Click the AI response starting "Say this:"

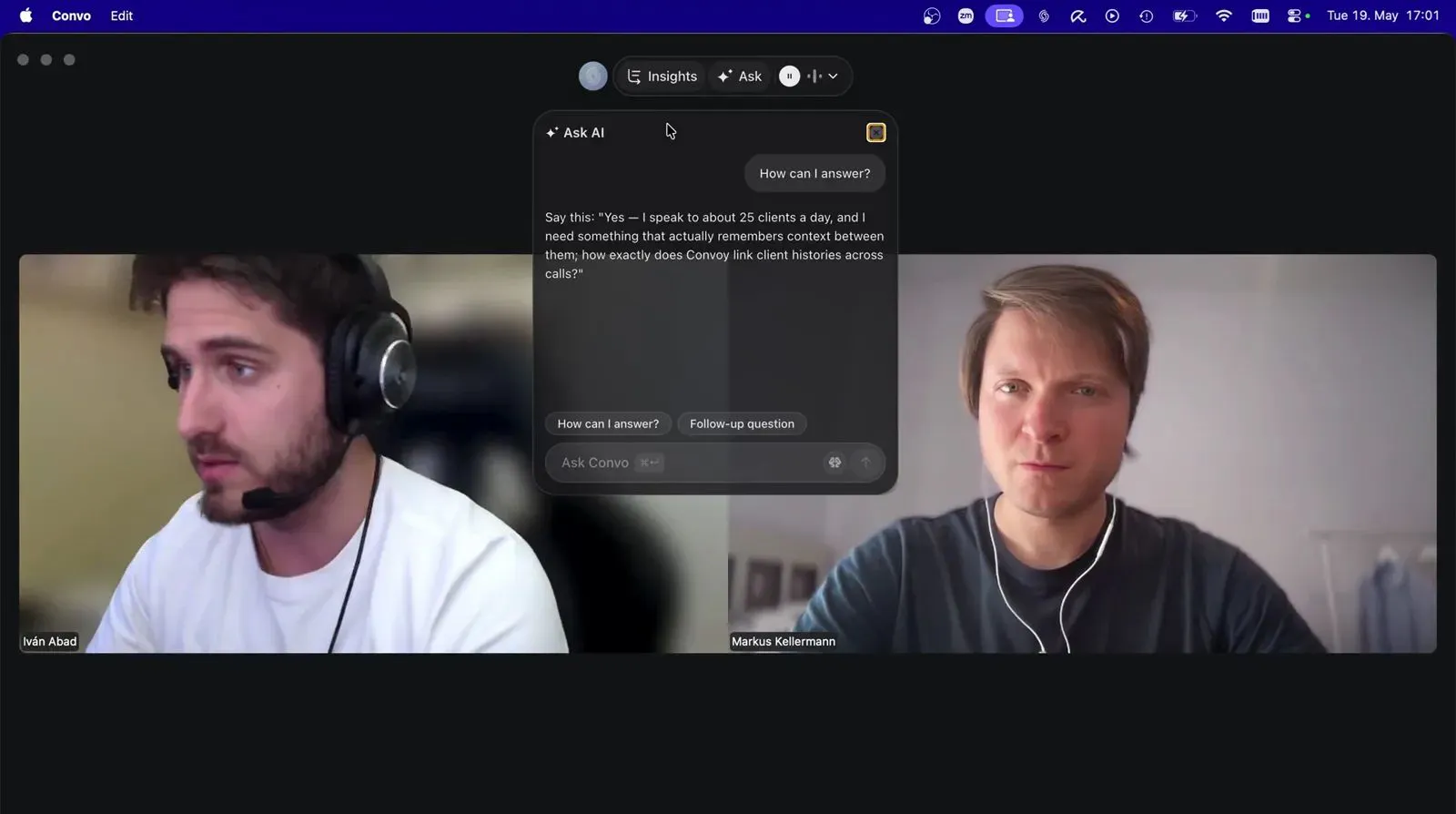click(x=714, y=245)
